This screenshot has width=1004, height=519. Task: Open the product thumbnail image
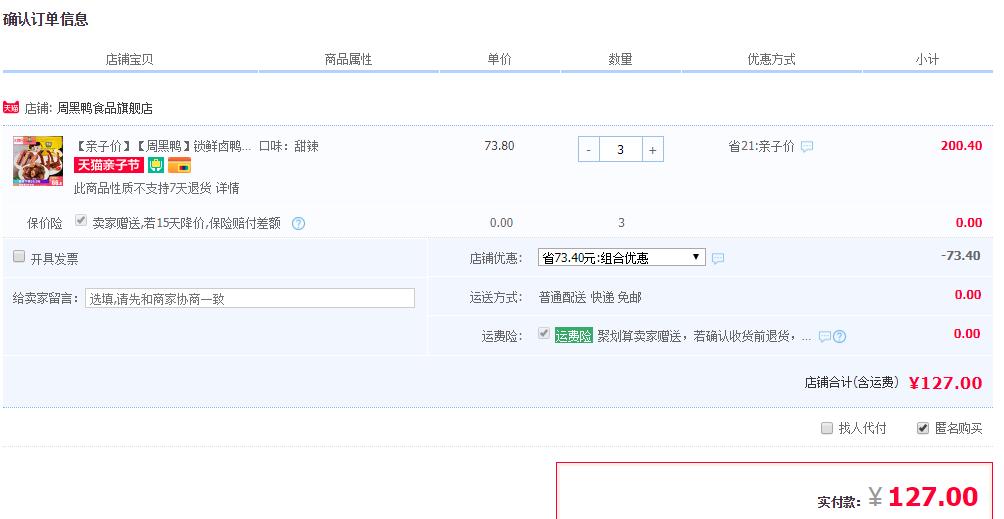click(x=38, y=161)
